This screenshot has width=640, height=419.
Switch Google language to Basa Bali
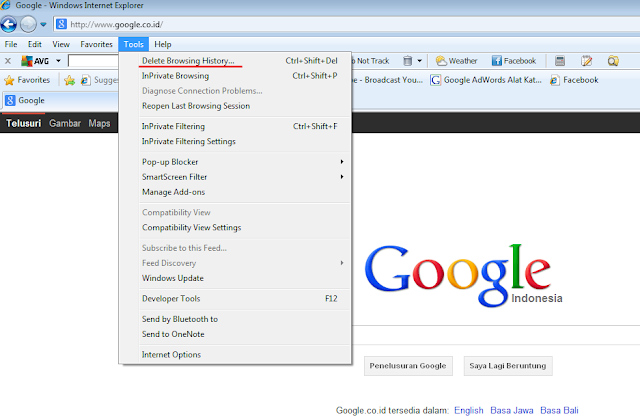(x=559, y=410)
